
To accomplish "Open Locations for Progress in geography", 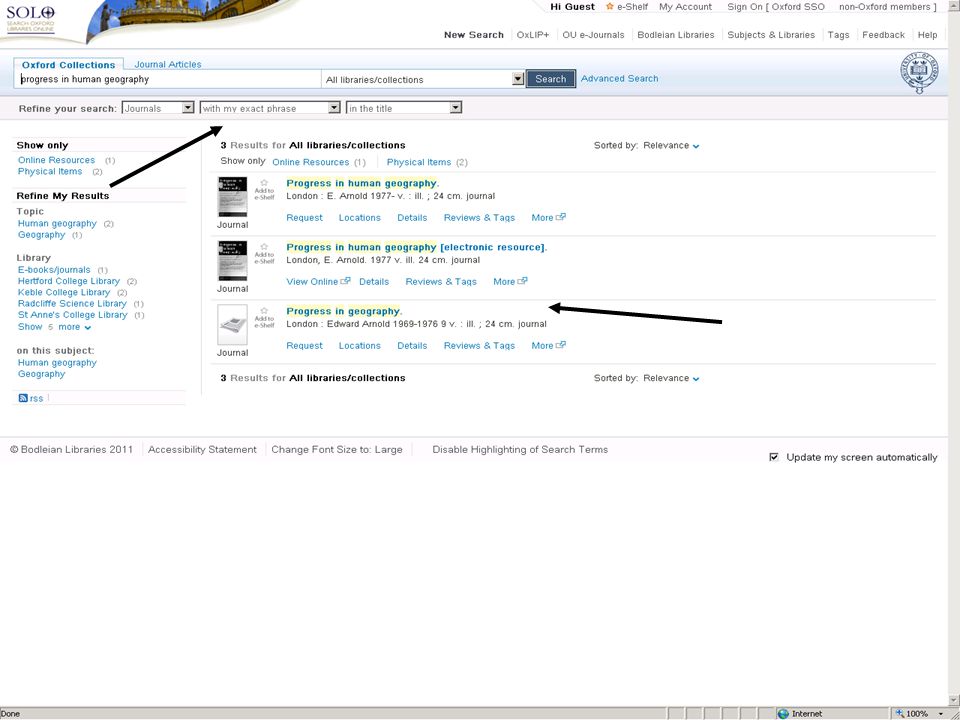I will 359,345.
